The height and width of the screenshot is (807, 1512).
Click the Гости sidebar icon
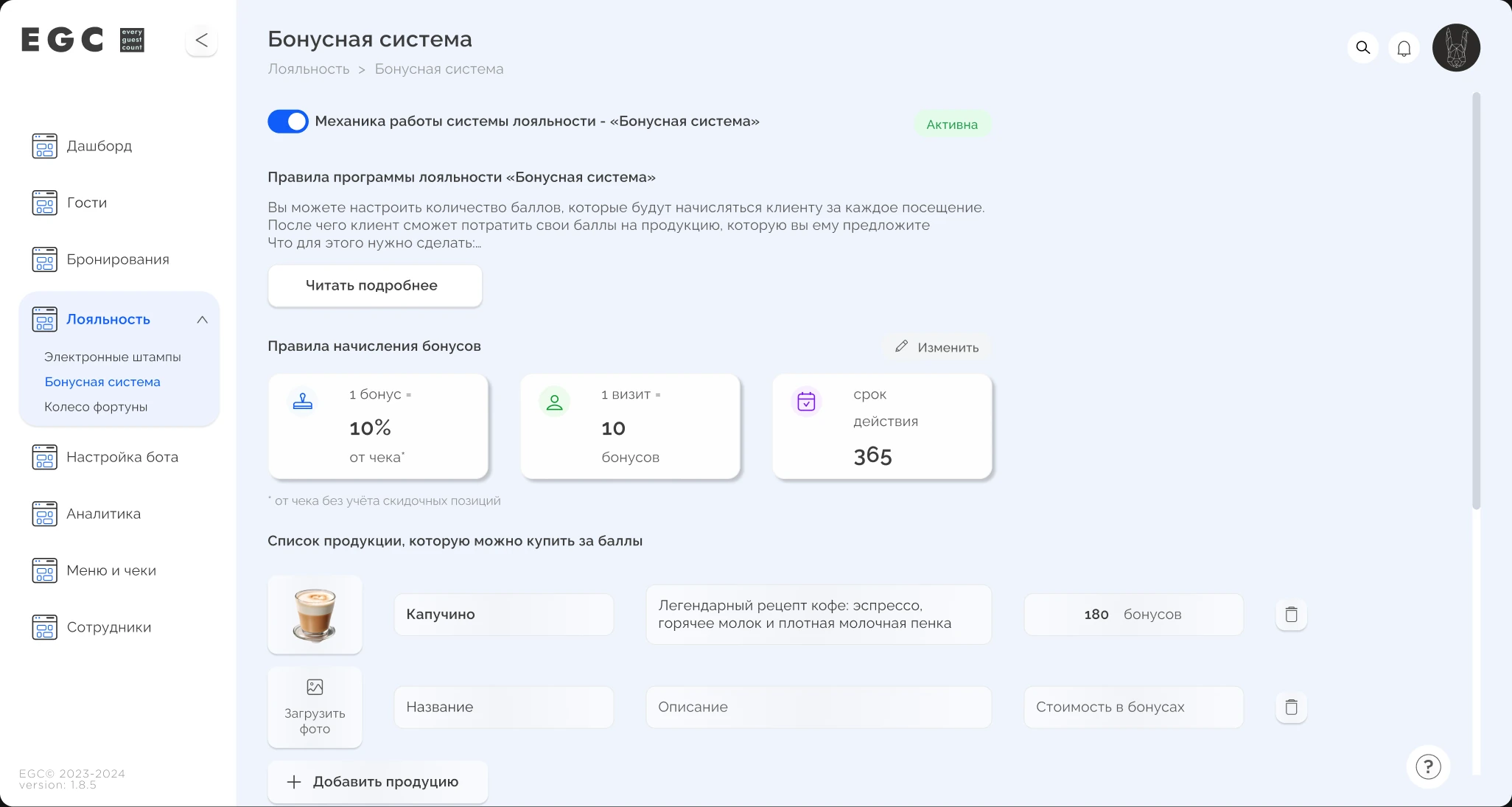[44, 203]
